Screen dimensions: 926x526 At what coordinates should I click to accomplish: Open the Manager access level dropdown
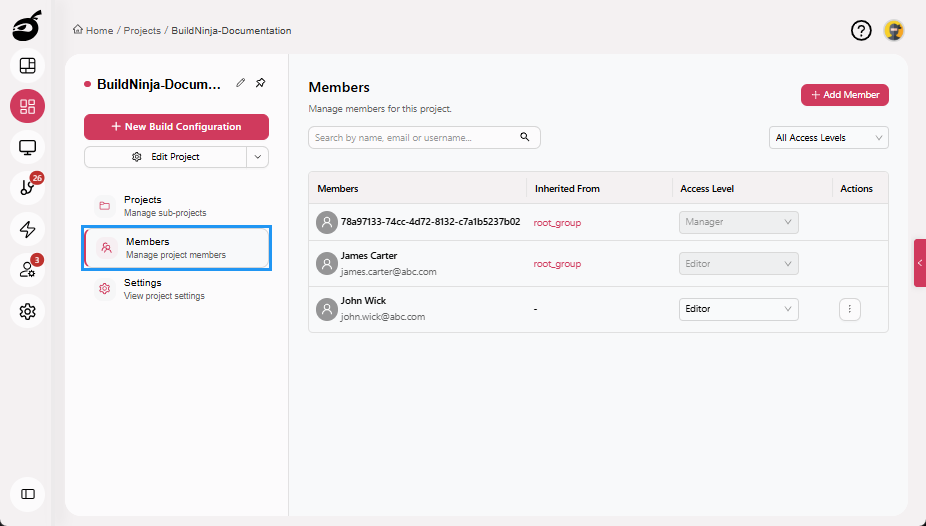tap(739, 223)
